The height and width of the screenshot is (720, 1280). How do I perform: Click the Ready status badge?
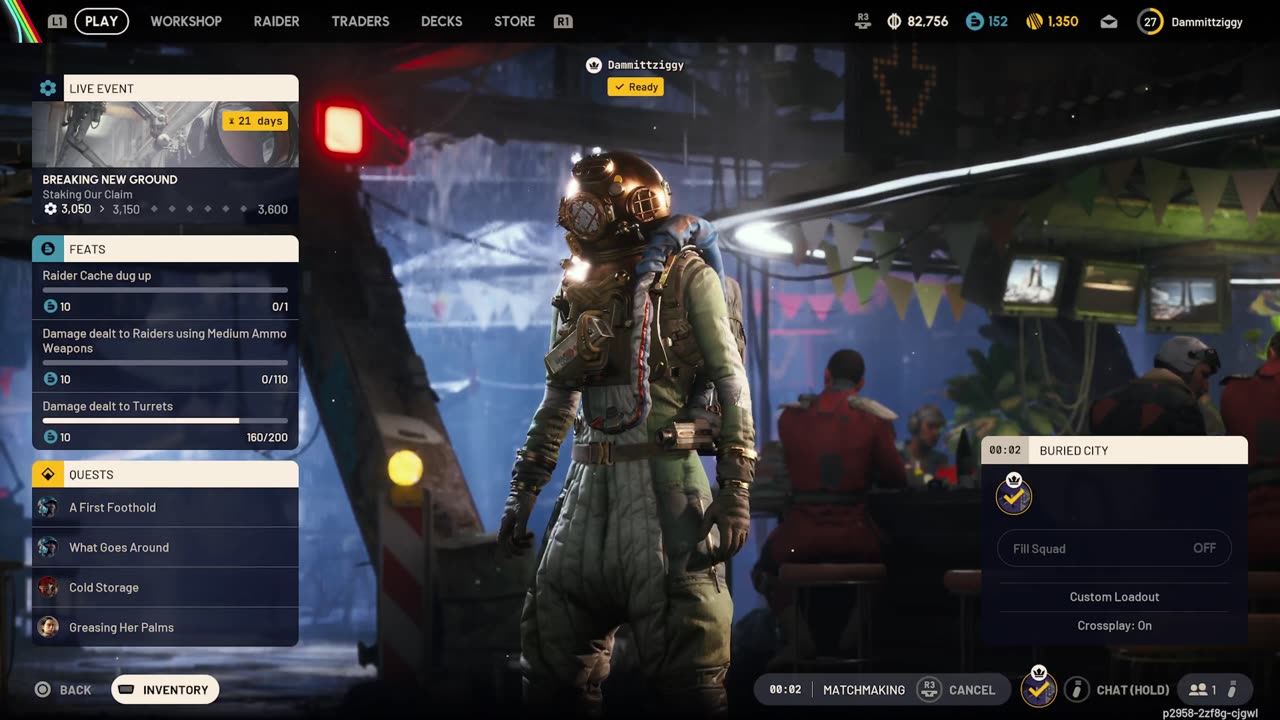(636, 87)
